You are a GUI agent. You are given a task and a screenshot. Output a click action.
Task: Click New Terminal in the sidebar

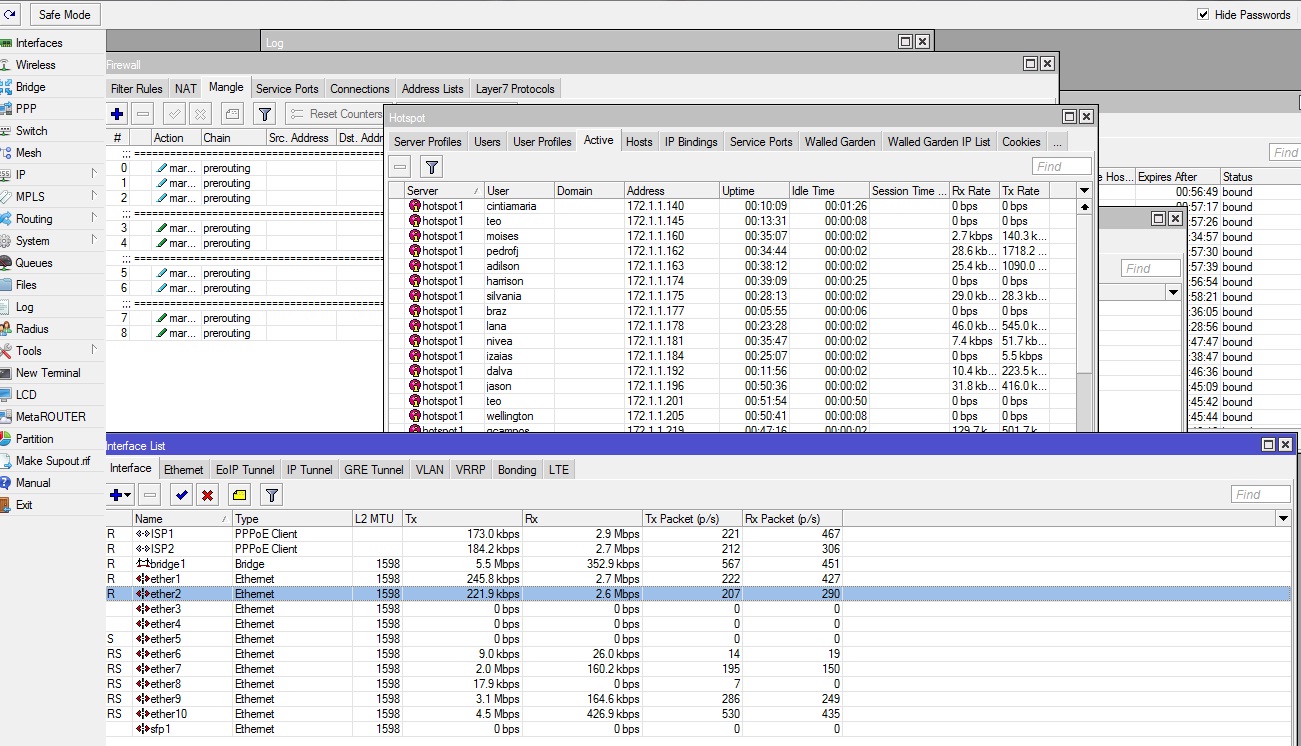[47, 373]
